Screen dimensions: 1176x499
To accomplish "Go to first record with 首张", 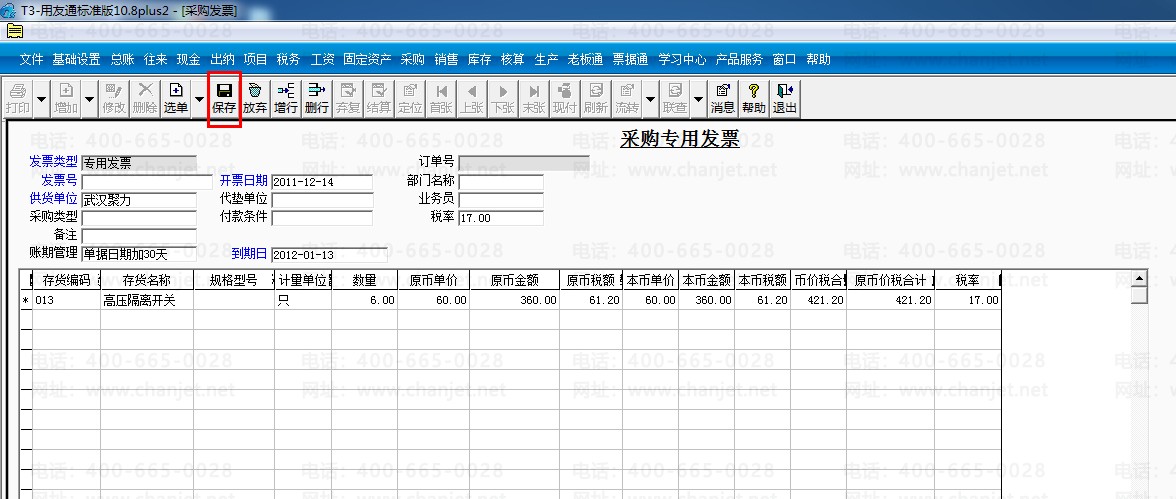I will tap(441, 98).
